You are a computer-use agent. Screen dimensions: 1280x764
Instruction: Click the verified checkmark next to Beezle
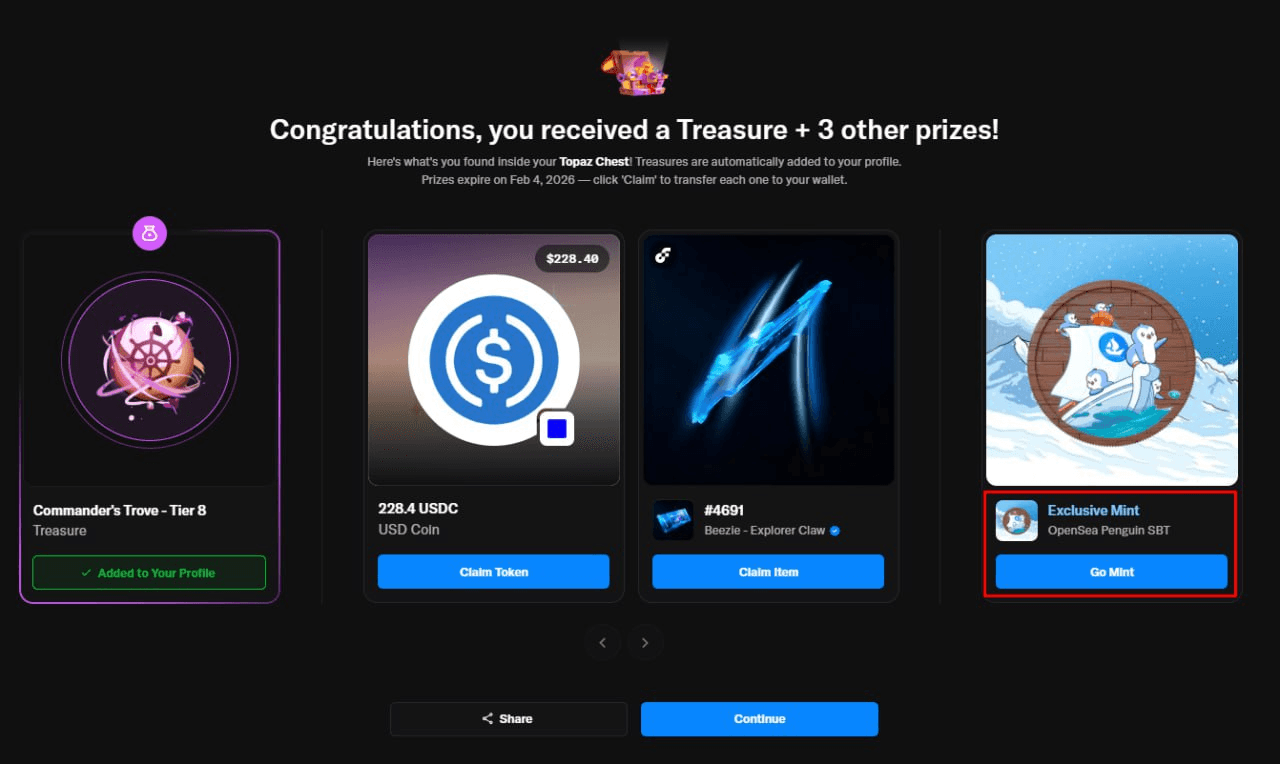tap(835, 531)
